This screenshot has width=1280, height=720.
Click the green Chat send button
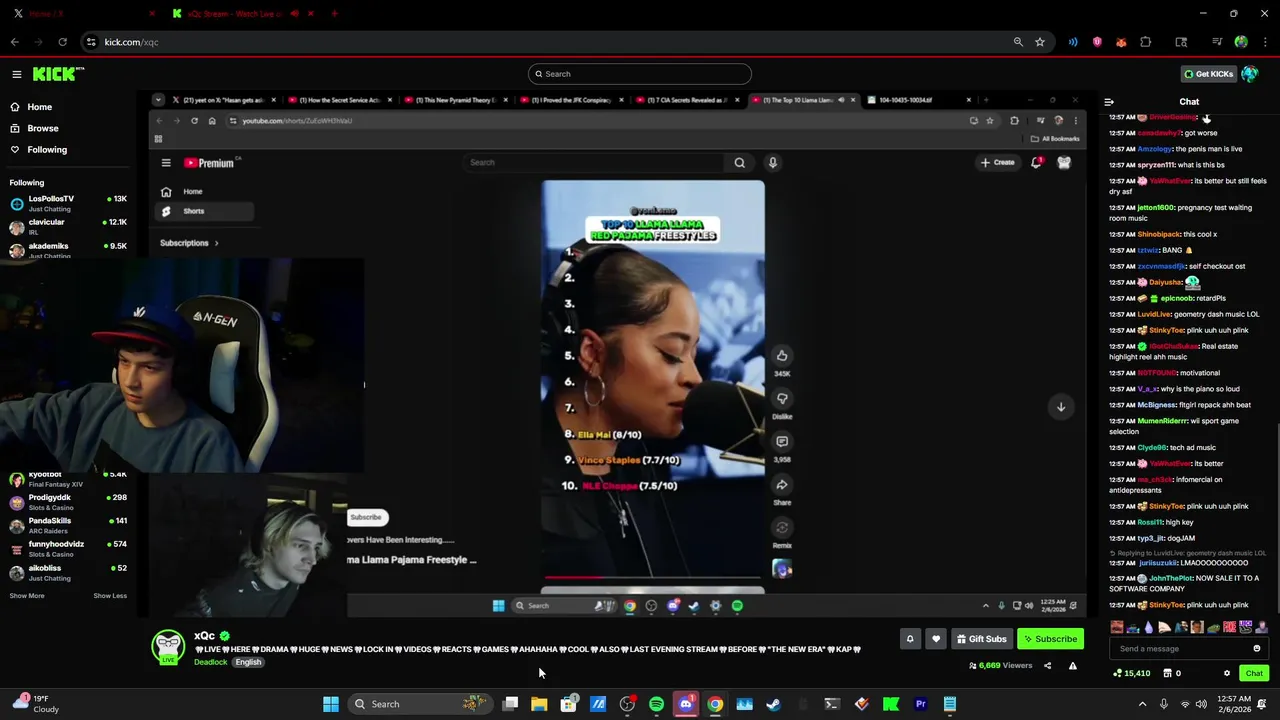tap(1254, 673)
